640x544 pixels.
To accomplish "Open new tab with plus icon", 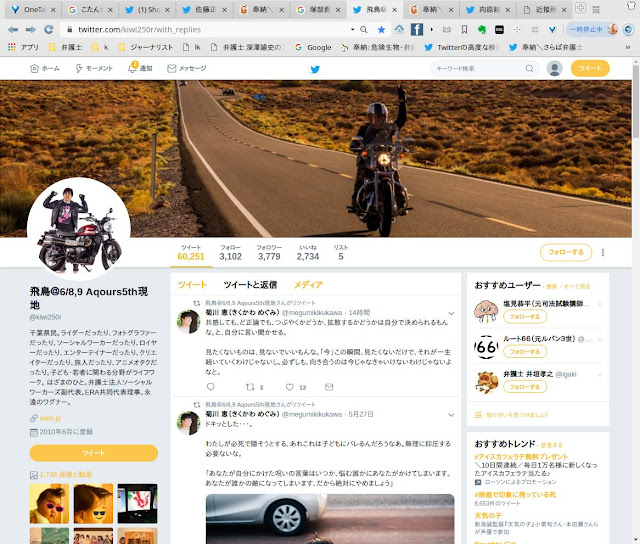I will tap(580, 7).
